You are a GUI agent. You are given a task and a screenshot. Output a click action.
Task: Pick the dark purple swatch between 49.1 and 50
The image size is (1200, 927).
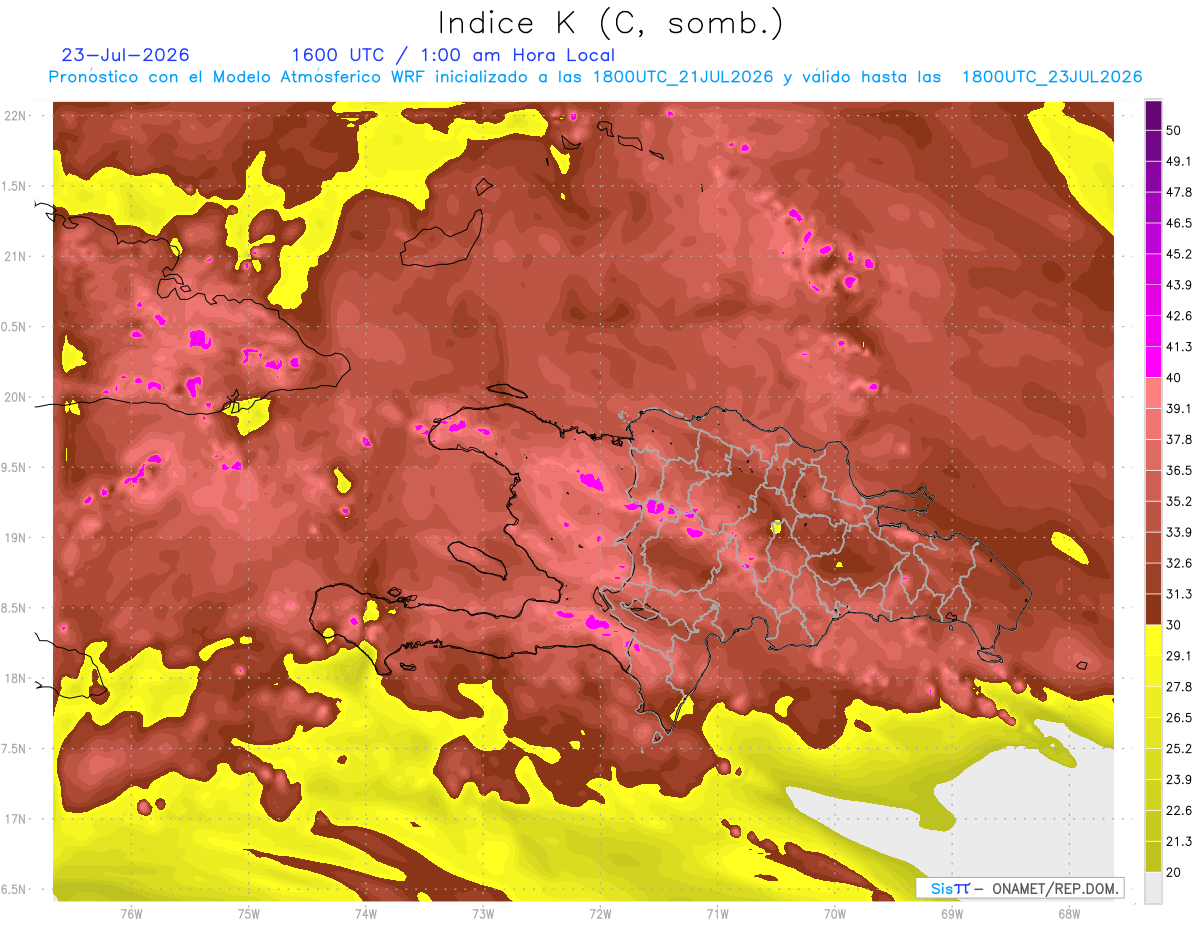1153,145
